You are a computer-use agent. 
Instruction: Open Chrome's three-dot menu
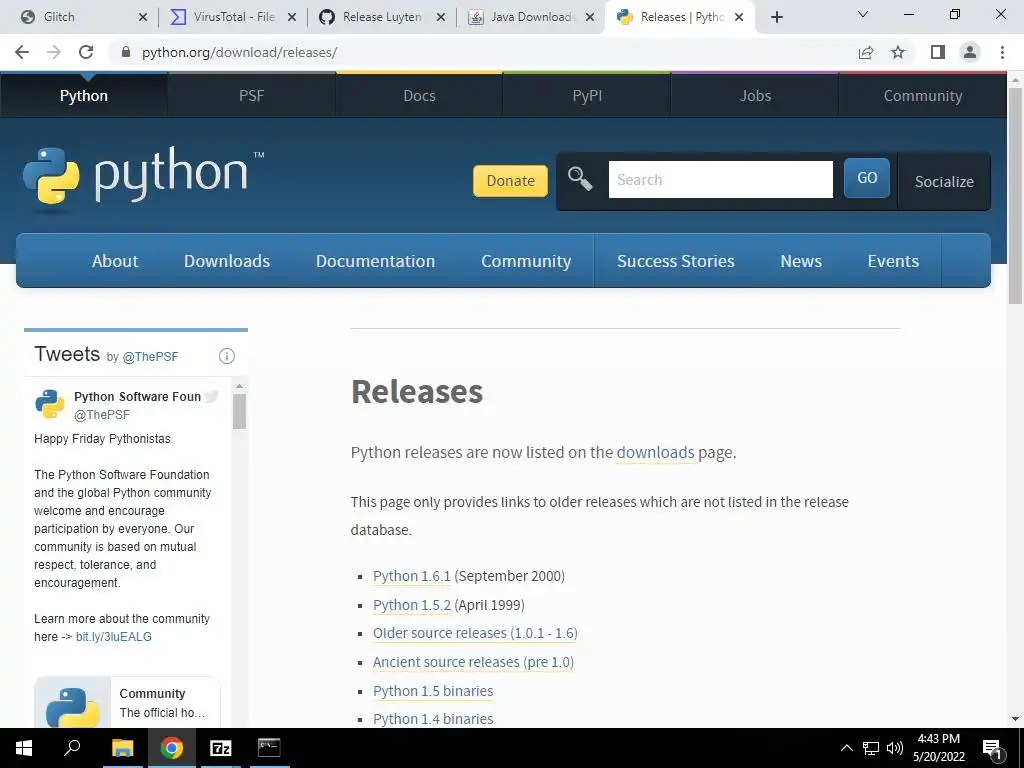click(1002, 52)
